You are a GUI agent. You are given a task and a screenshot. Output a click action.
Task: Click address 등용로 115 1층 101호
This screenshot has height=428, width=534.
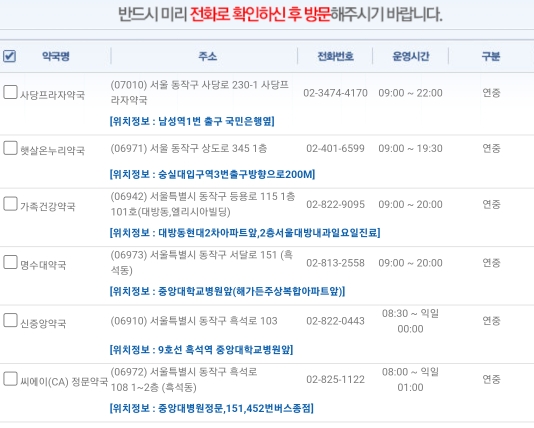(203, 204)
